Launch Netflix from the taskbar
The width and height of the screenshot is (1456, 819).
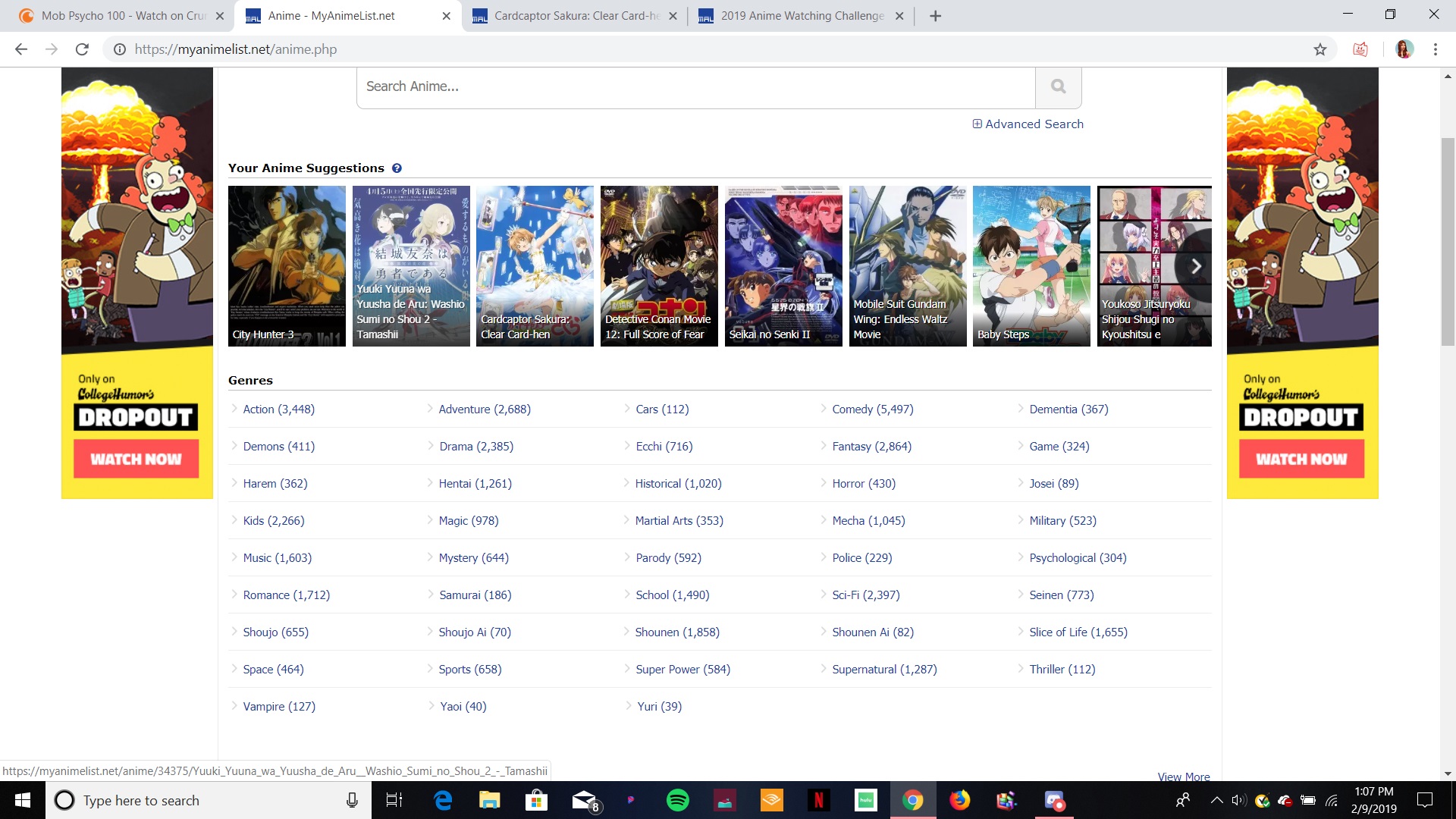pos(818,800)
